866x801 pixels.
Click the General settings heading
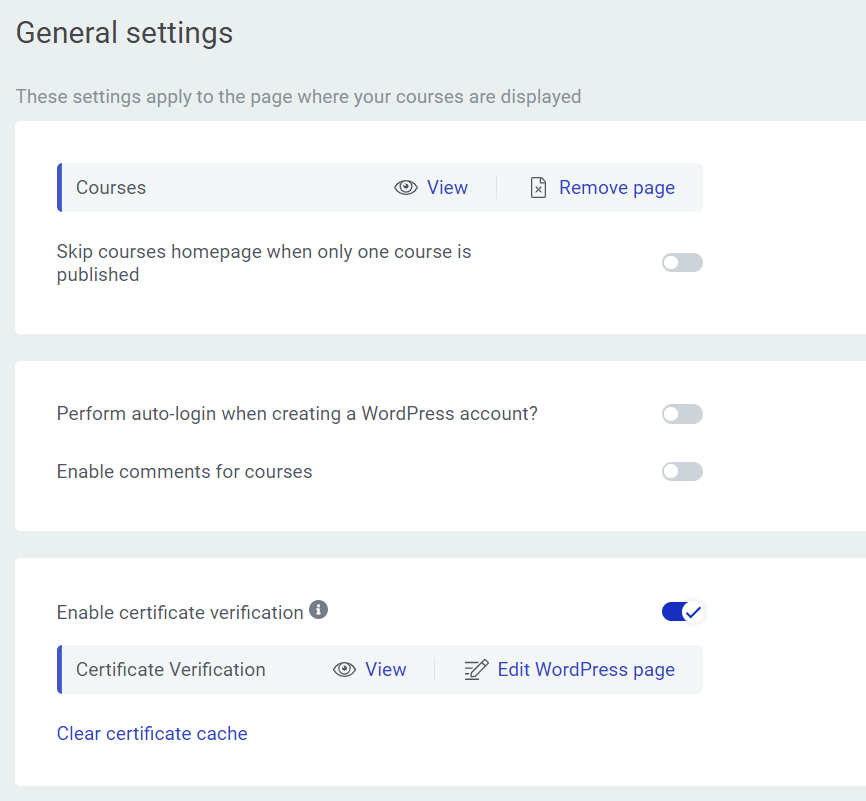(124, 33)
